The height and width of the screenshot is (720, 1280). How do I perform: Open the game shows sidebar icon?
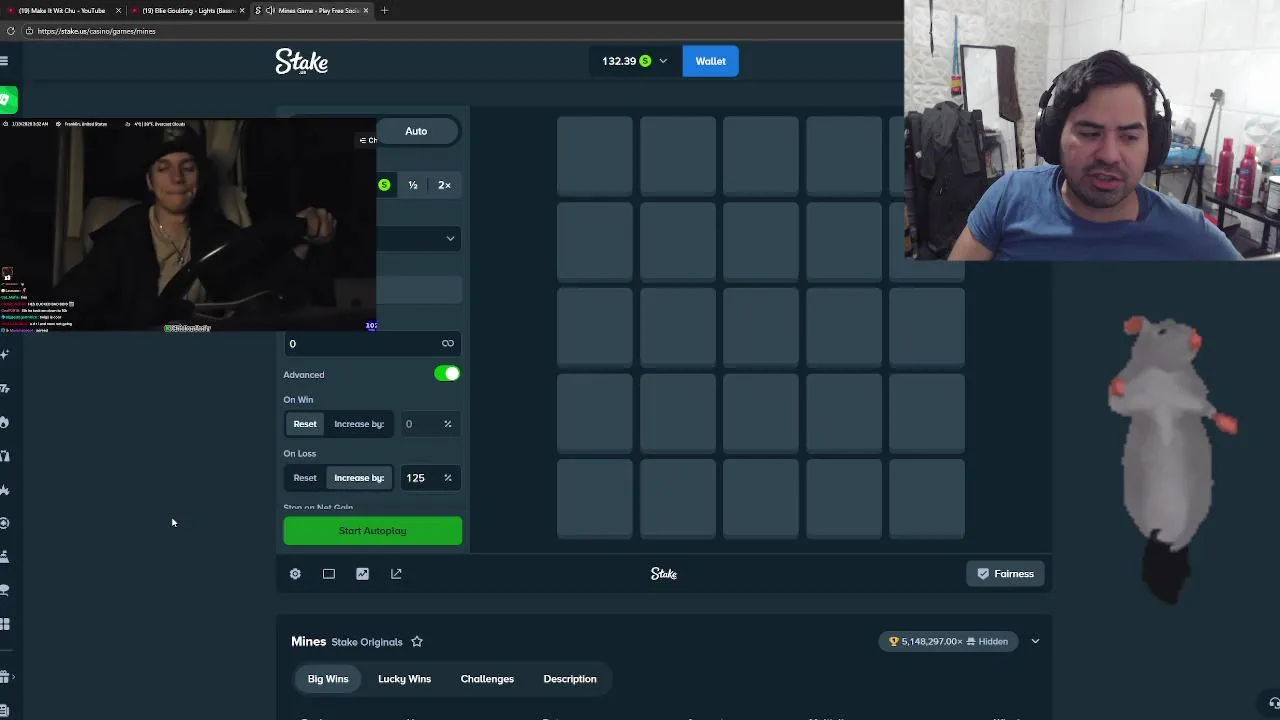[x=5, y=556]
